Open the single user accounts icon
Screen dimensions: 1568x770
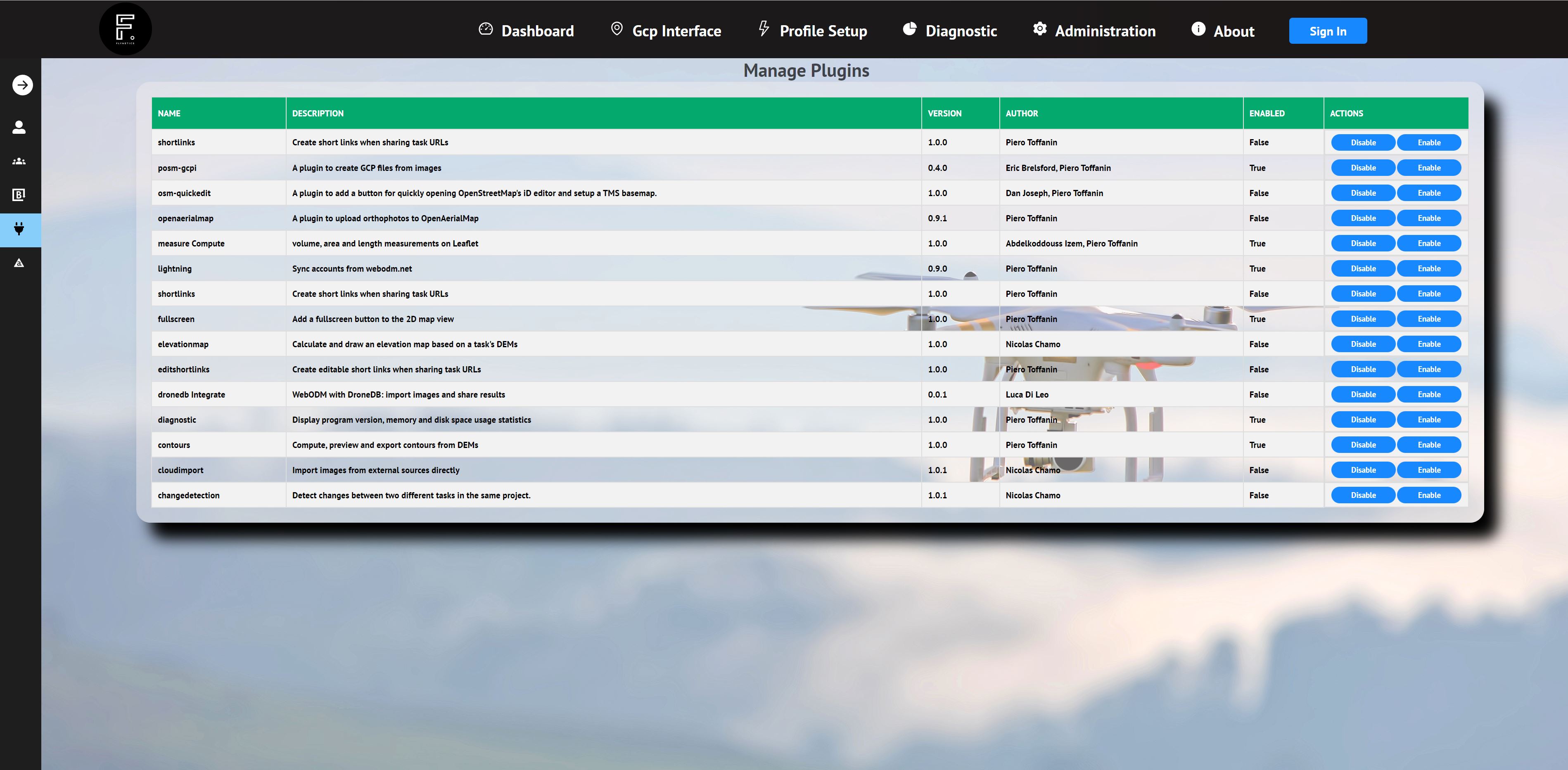coord(19,127)
